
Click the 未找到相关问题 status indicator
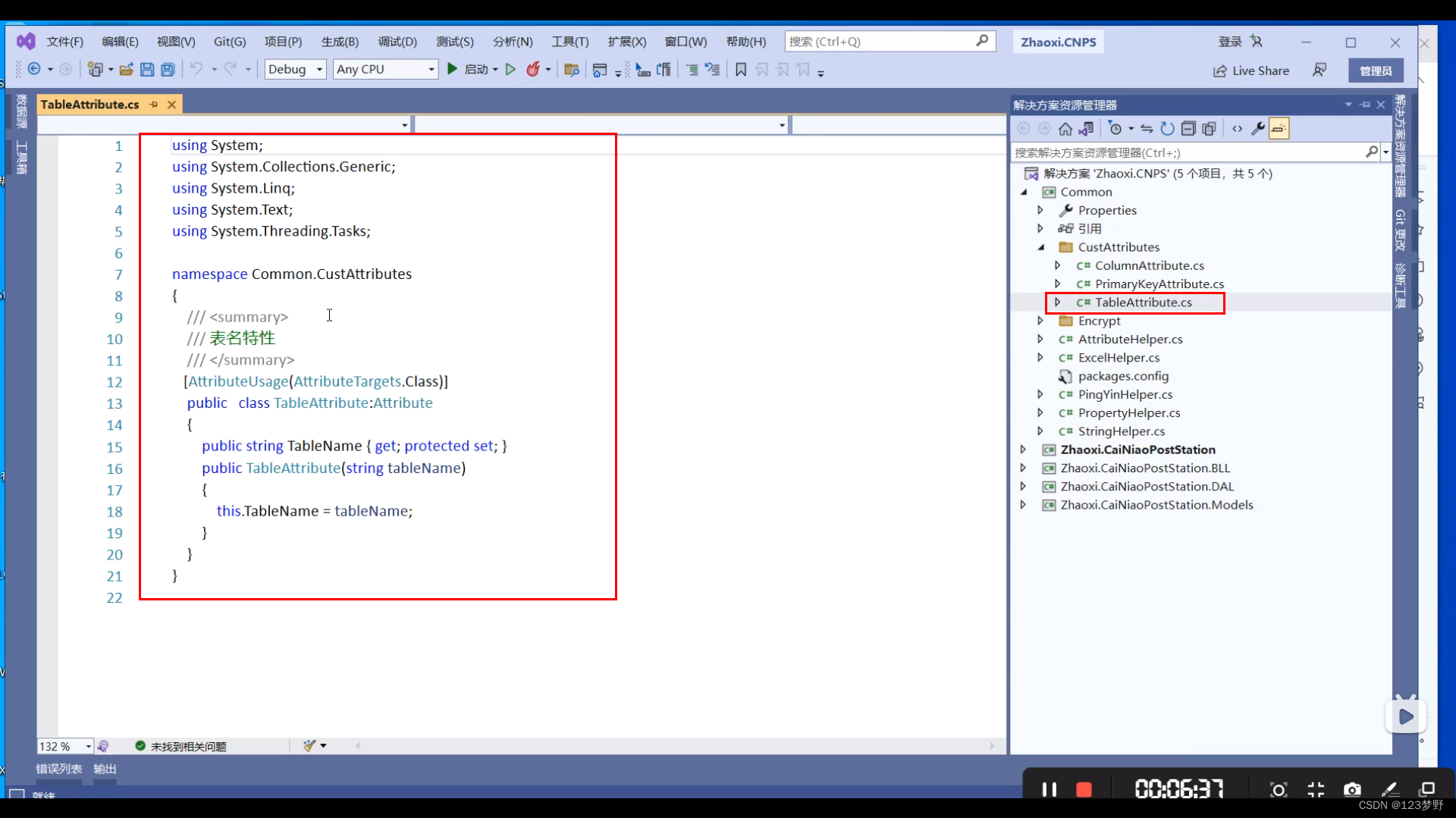(180, 747)
